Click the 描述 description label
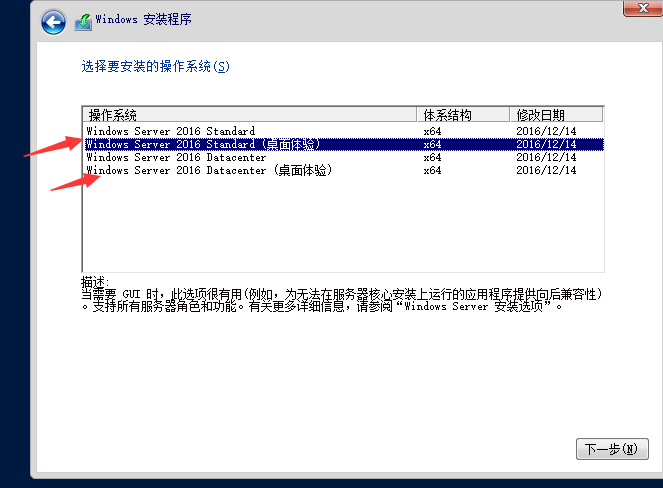The height and width of the screenshot is (488, 663). 95,281
